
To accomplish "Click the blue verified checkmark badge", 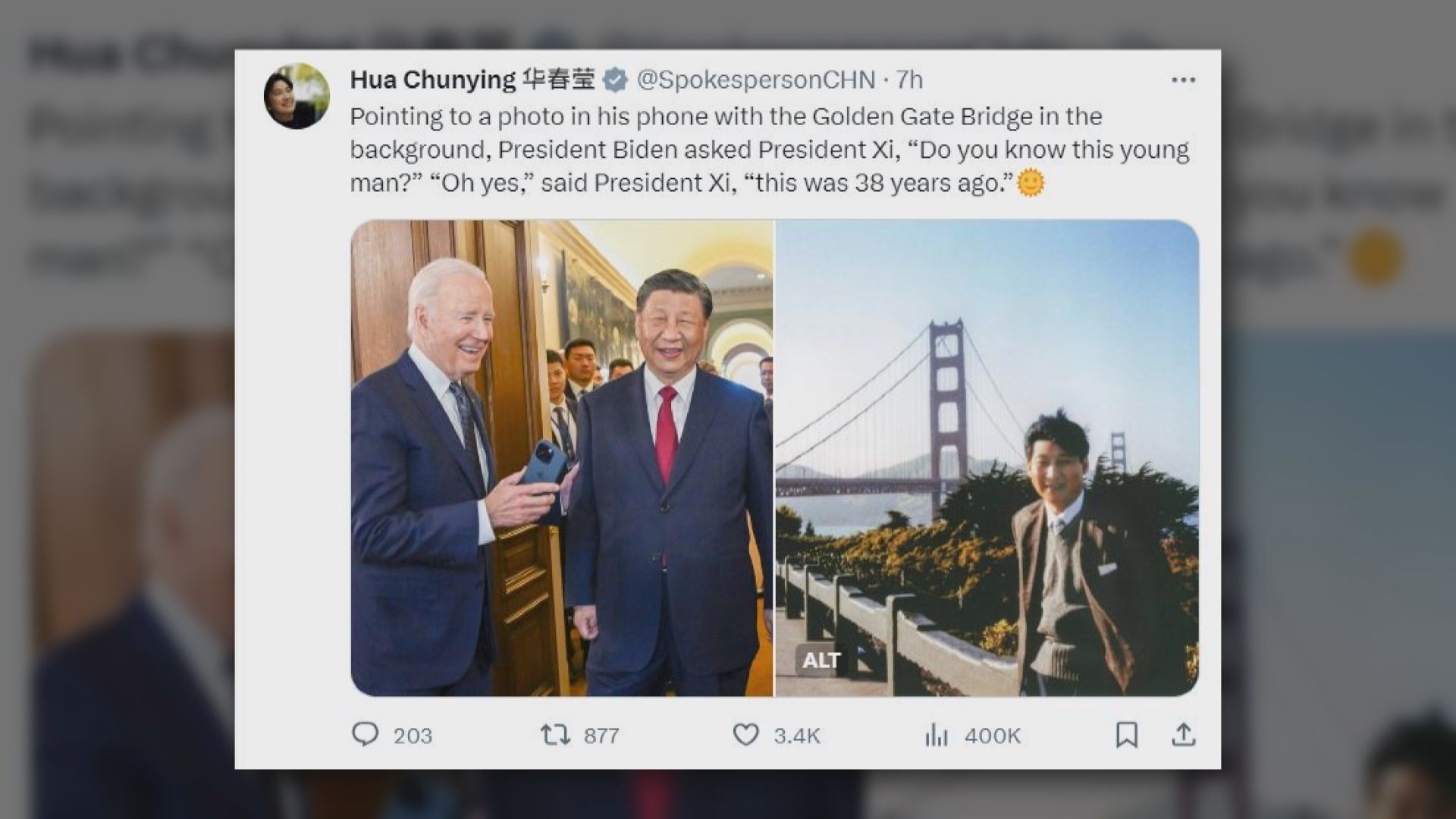I will [615, 80].
